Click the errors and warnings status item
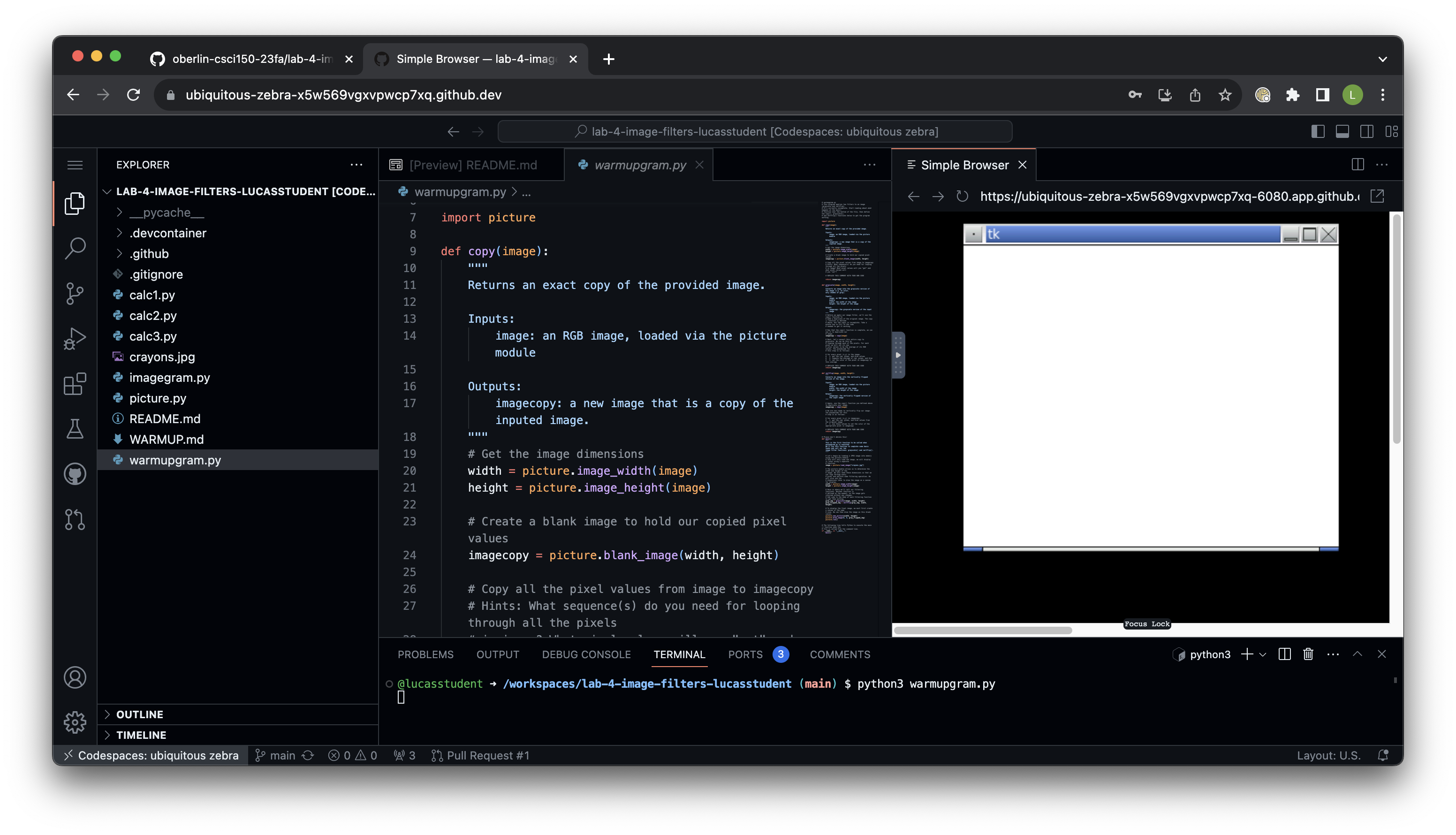Screen dimensions: 1456x835 point(352,755)
